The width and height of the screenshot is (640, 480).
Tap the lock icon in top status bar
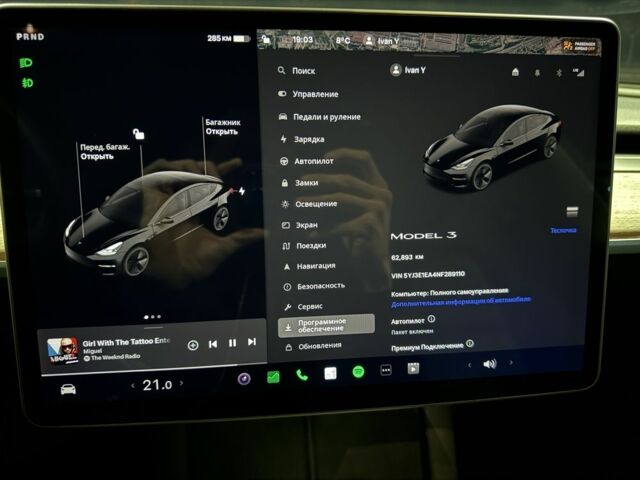[266, 40]
